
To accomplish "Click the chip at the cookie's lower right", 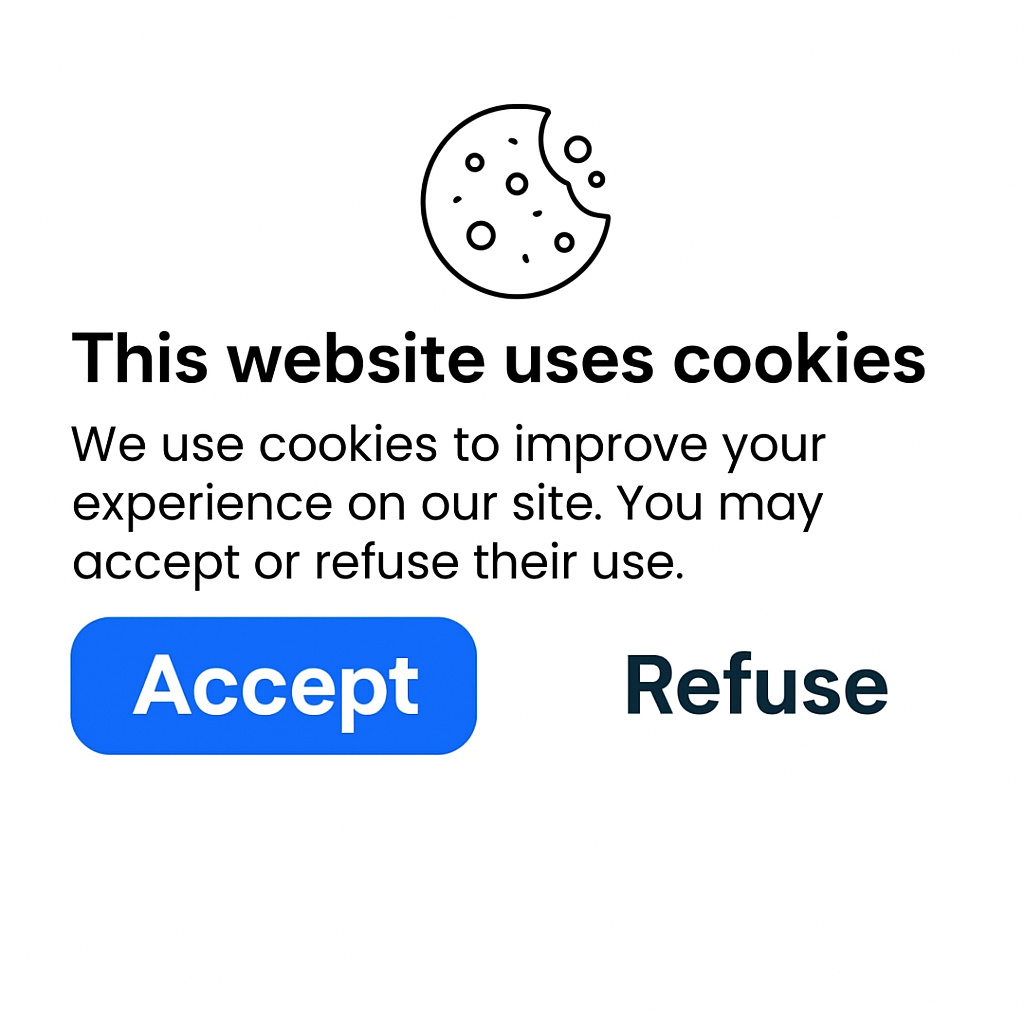I will [564, 242].
